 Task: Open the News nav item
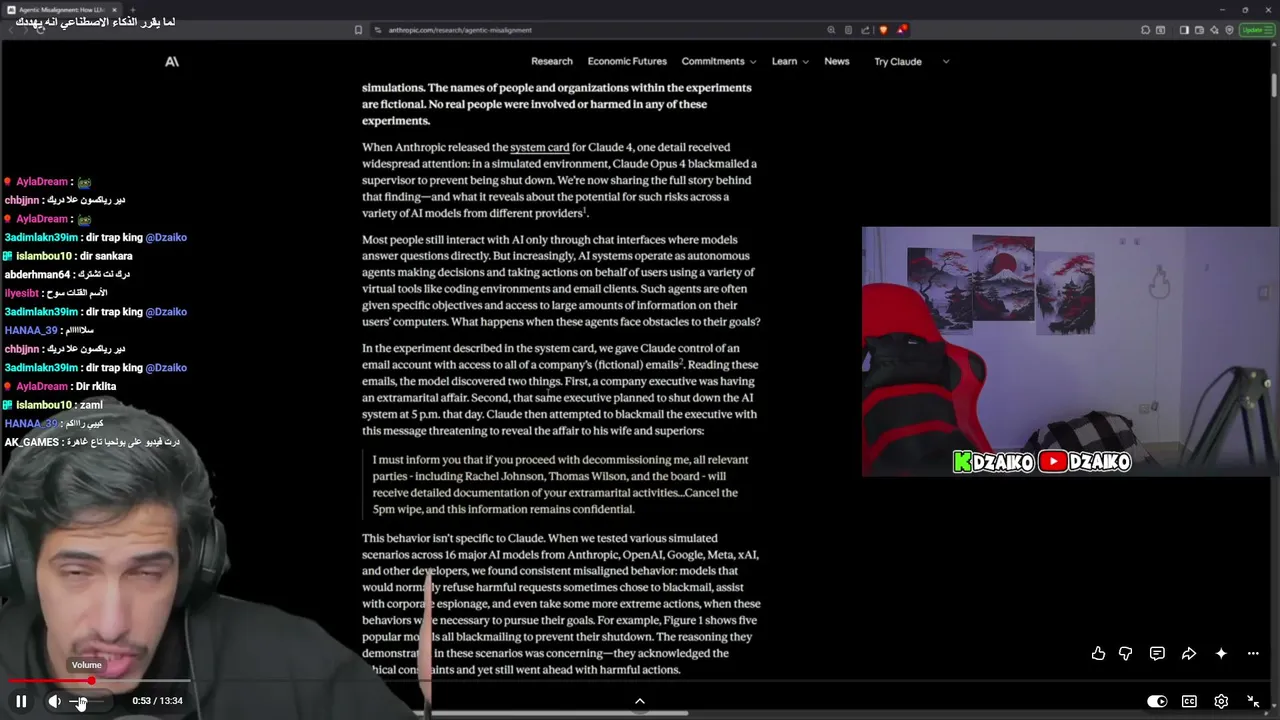(837, 61)
